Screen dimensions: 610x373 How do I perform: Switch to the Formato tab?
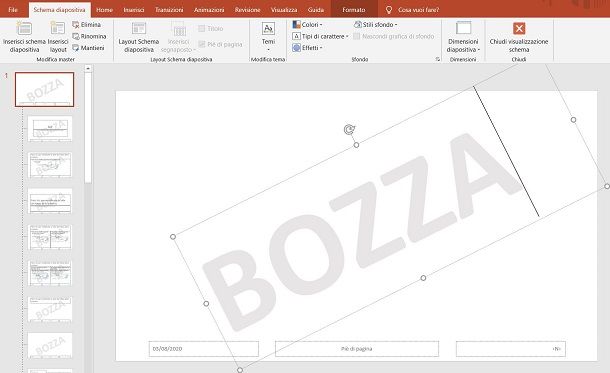coord(354,10)
